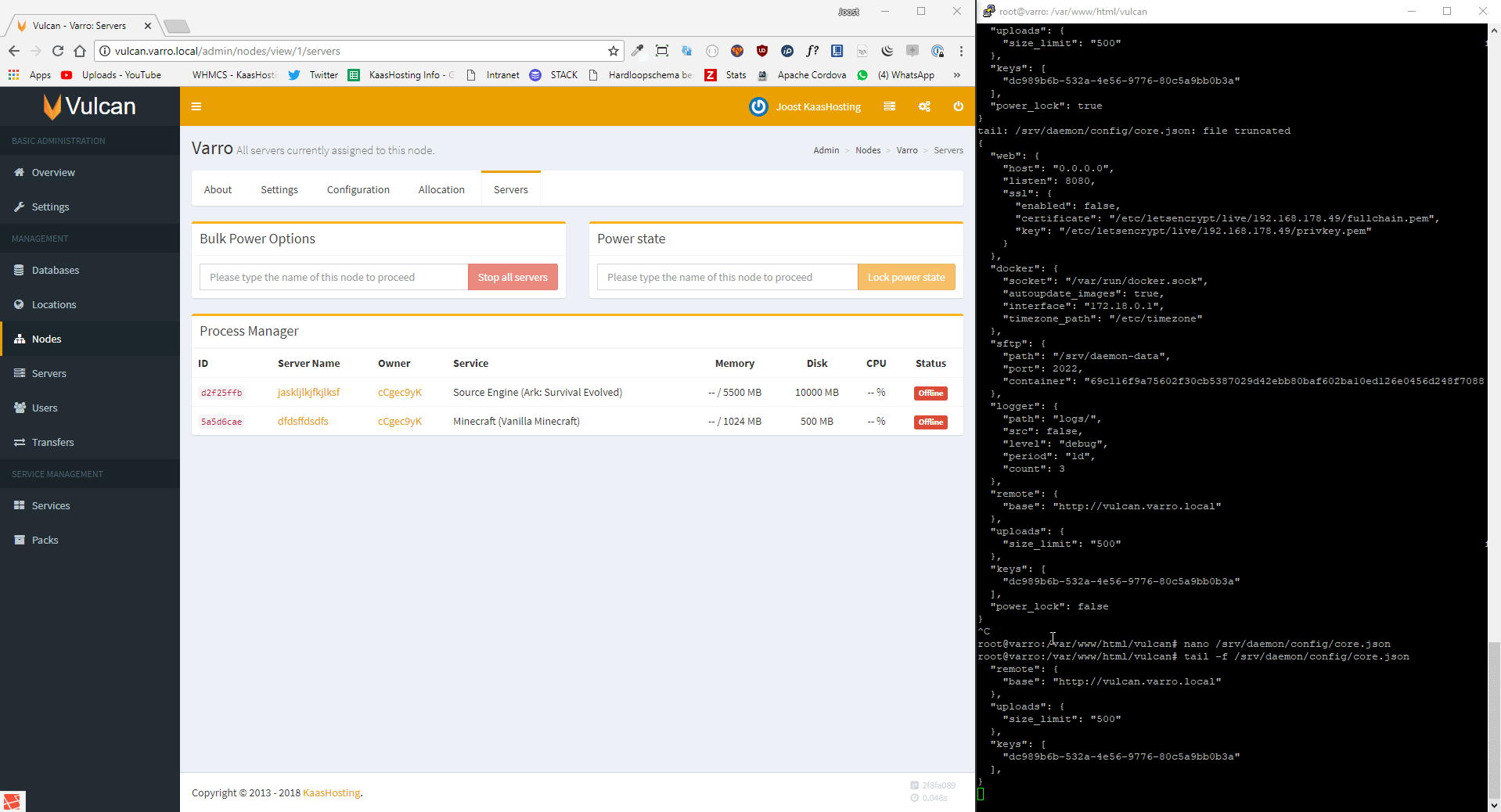Bookmark page with star icon

(x=614, y=51)
